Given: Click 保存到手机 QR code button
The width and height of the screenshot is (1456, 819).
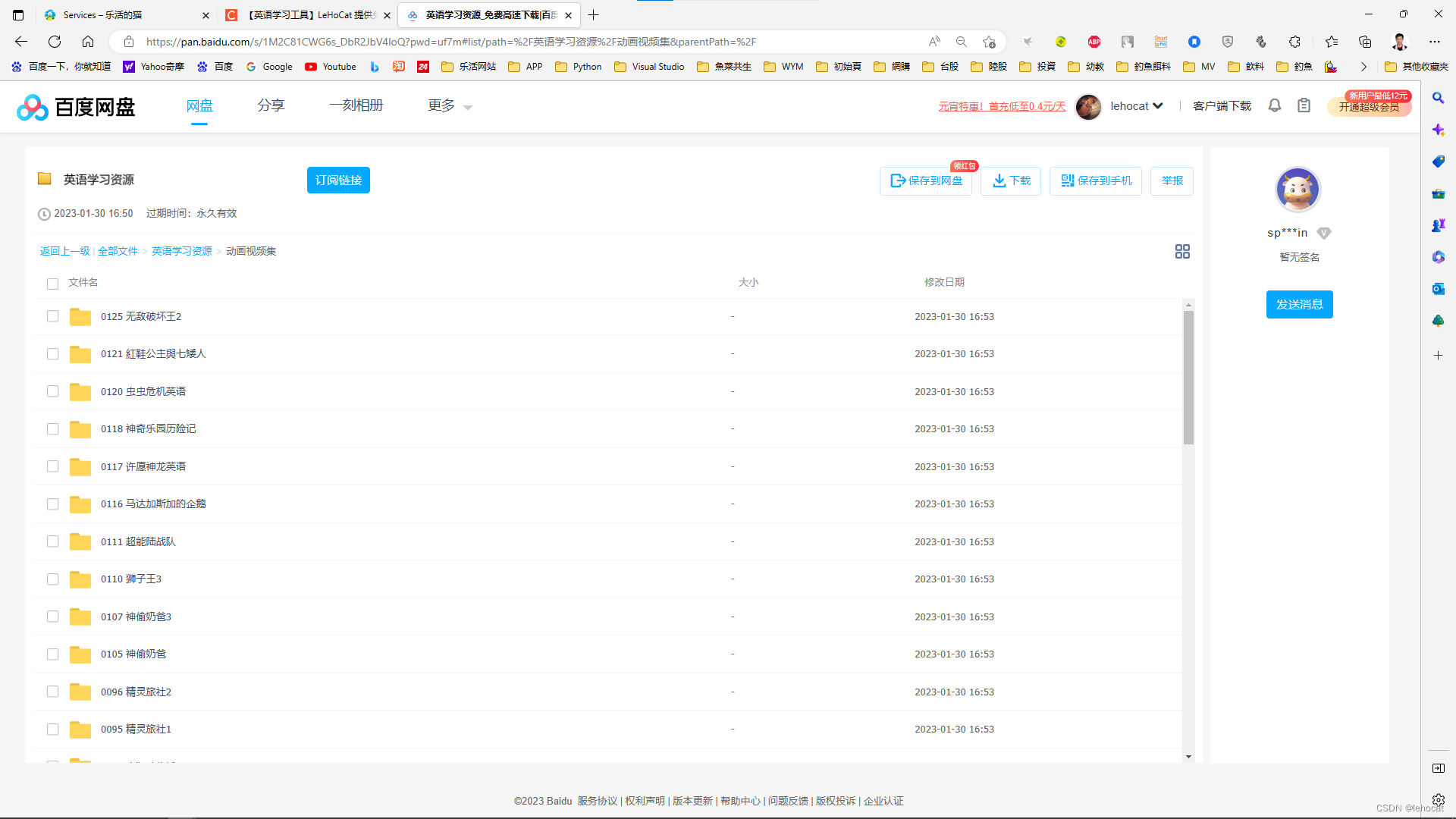Looking at the screenshot, I should click(1096, 180).
